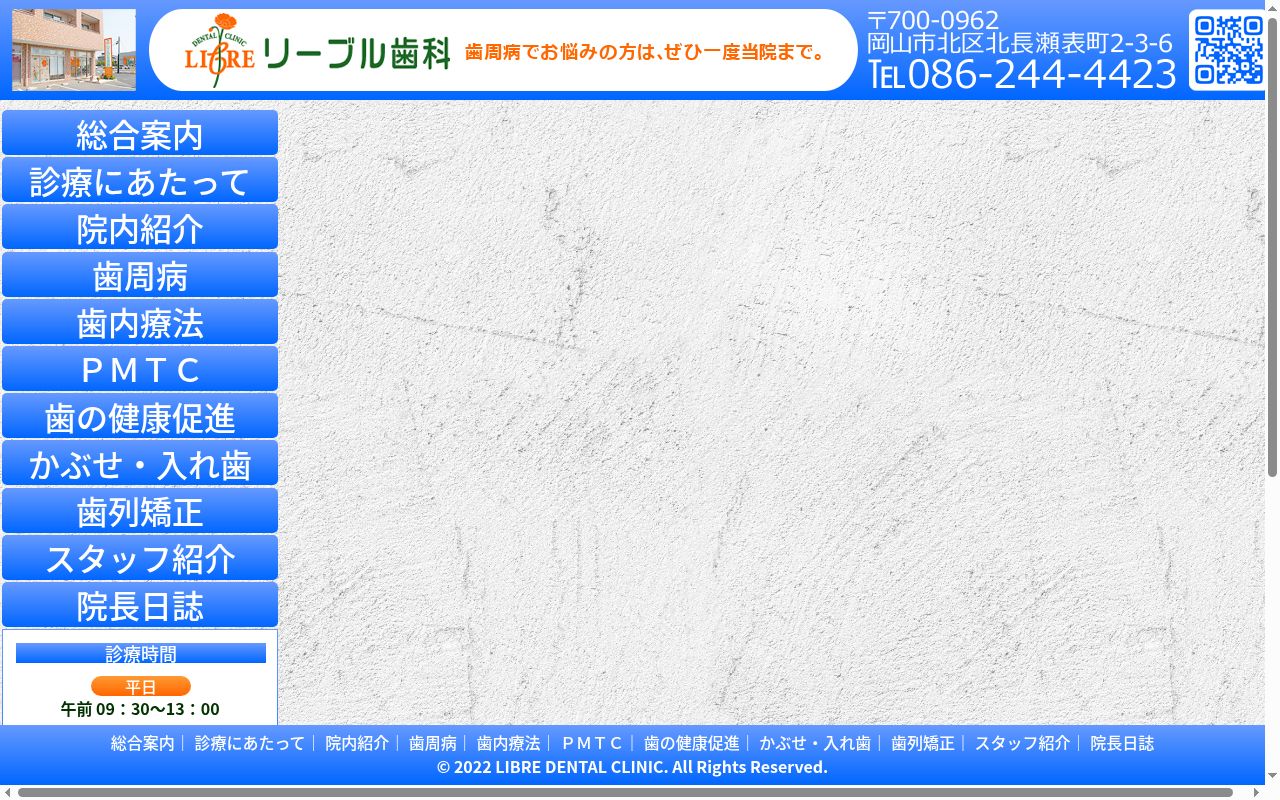Click the horizontal scrollbar thumb
Screen dimensions: 1280x800
pos(625,793)
